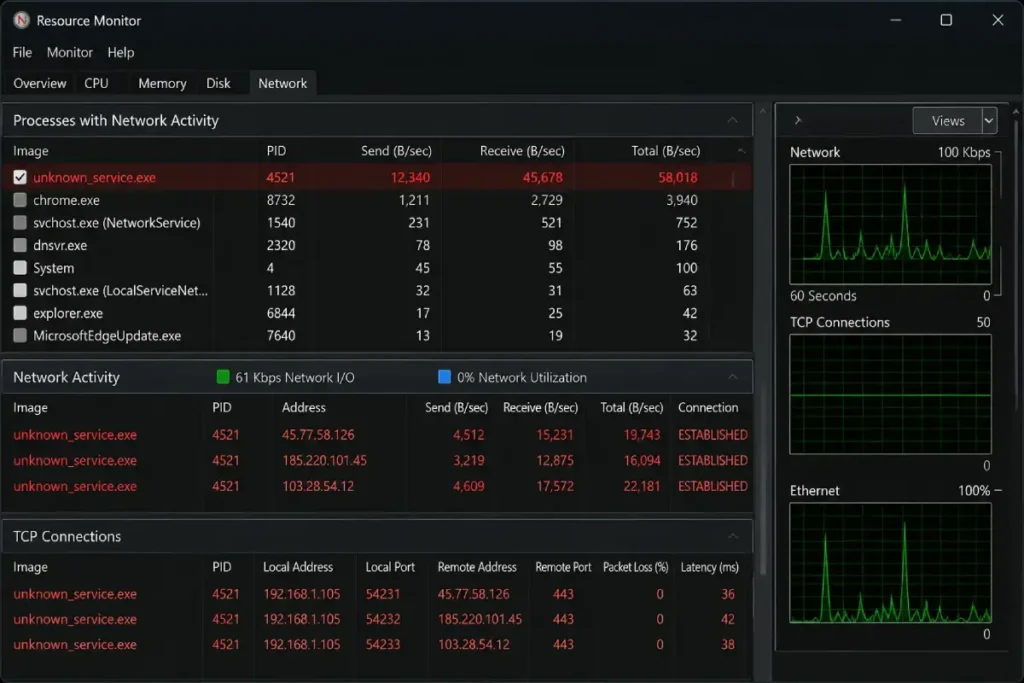Tick the explorer.exe checkbox

[x=20, y=313]
